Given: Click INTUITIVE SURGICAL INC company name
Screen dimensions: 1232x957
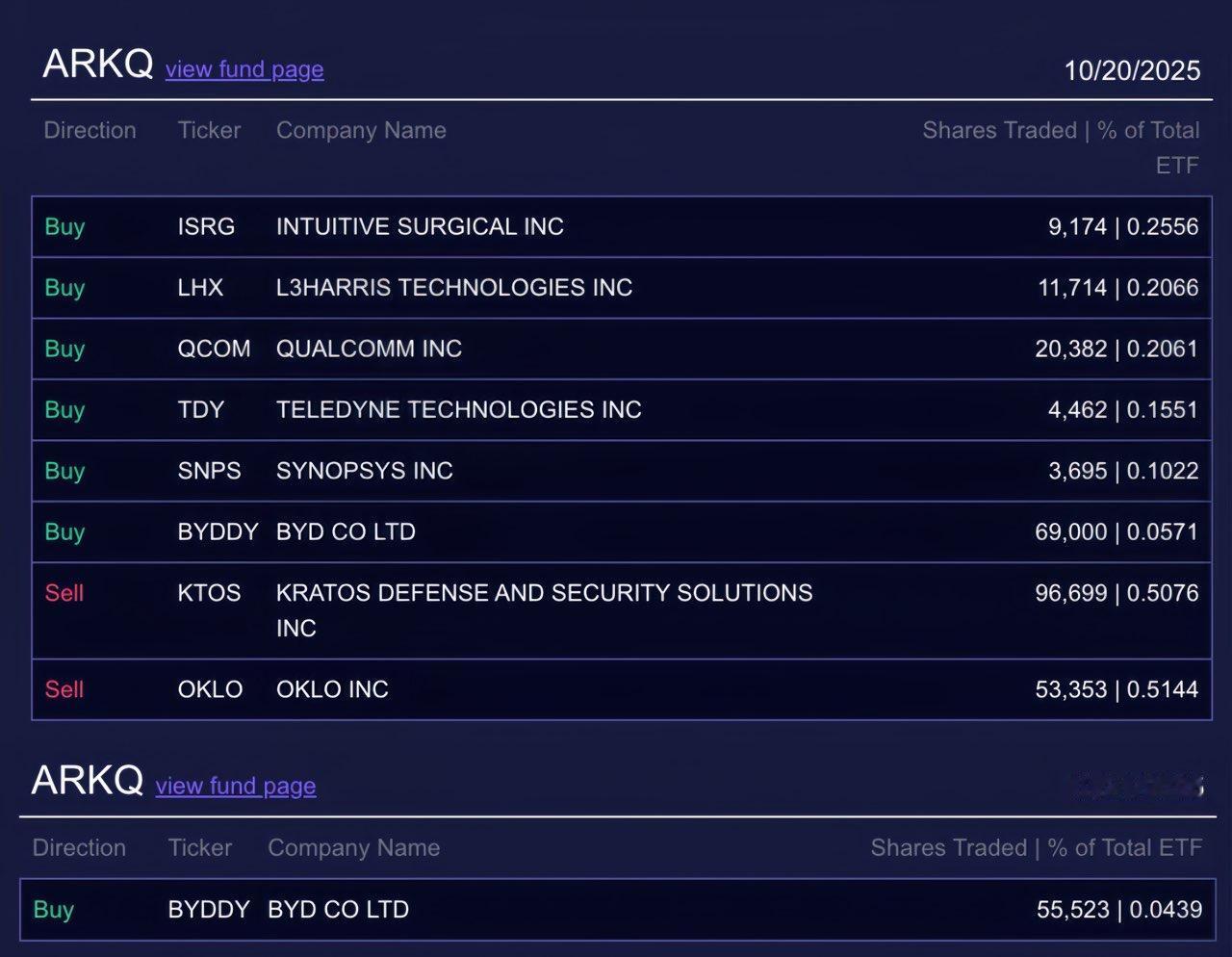Looking at the screenshot, I should [420, 226].
